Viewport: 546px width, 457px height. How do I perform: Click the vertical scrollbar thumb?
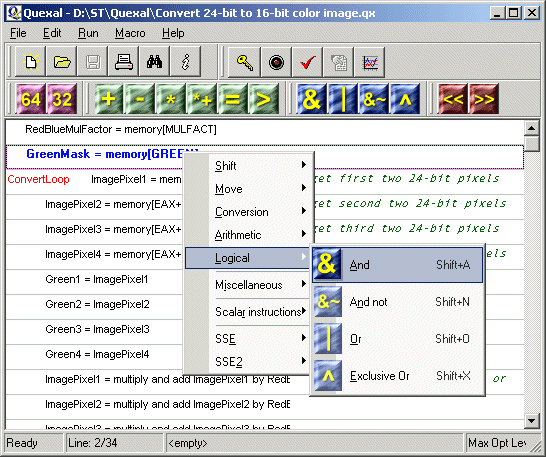[x=532, y=144]
